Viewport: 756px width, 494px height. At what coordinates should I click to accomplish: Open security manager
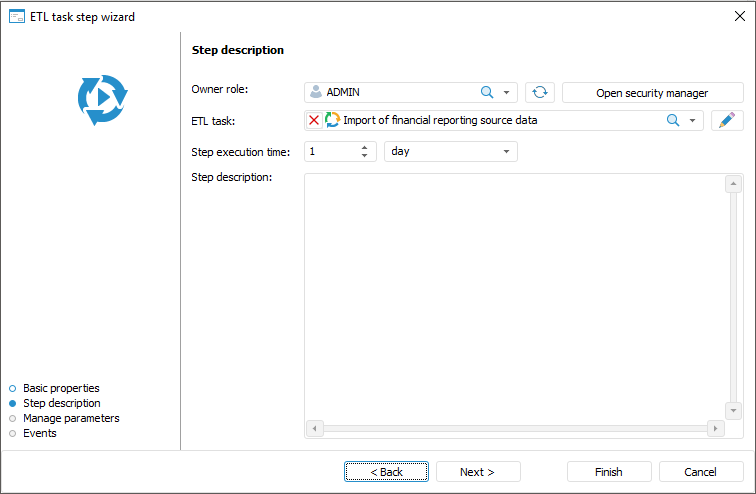[x=652, y=93]
